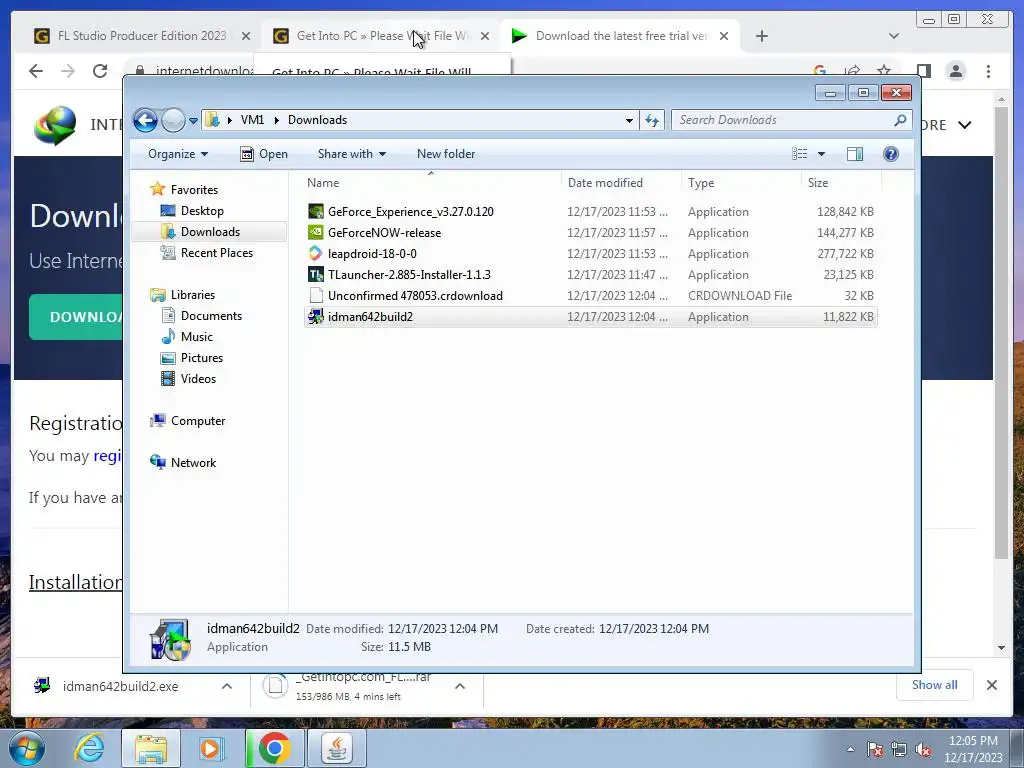1024x768 pixels.
Task: Click the Open toolbar button
Action: (264, 154)
